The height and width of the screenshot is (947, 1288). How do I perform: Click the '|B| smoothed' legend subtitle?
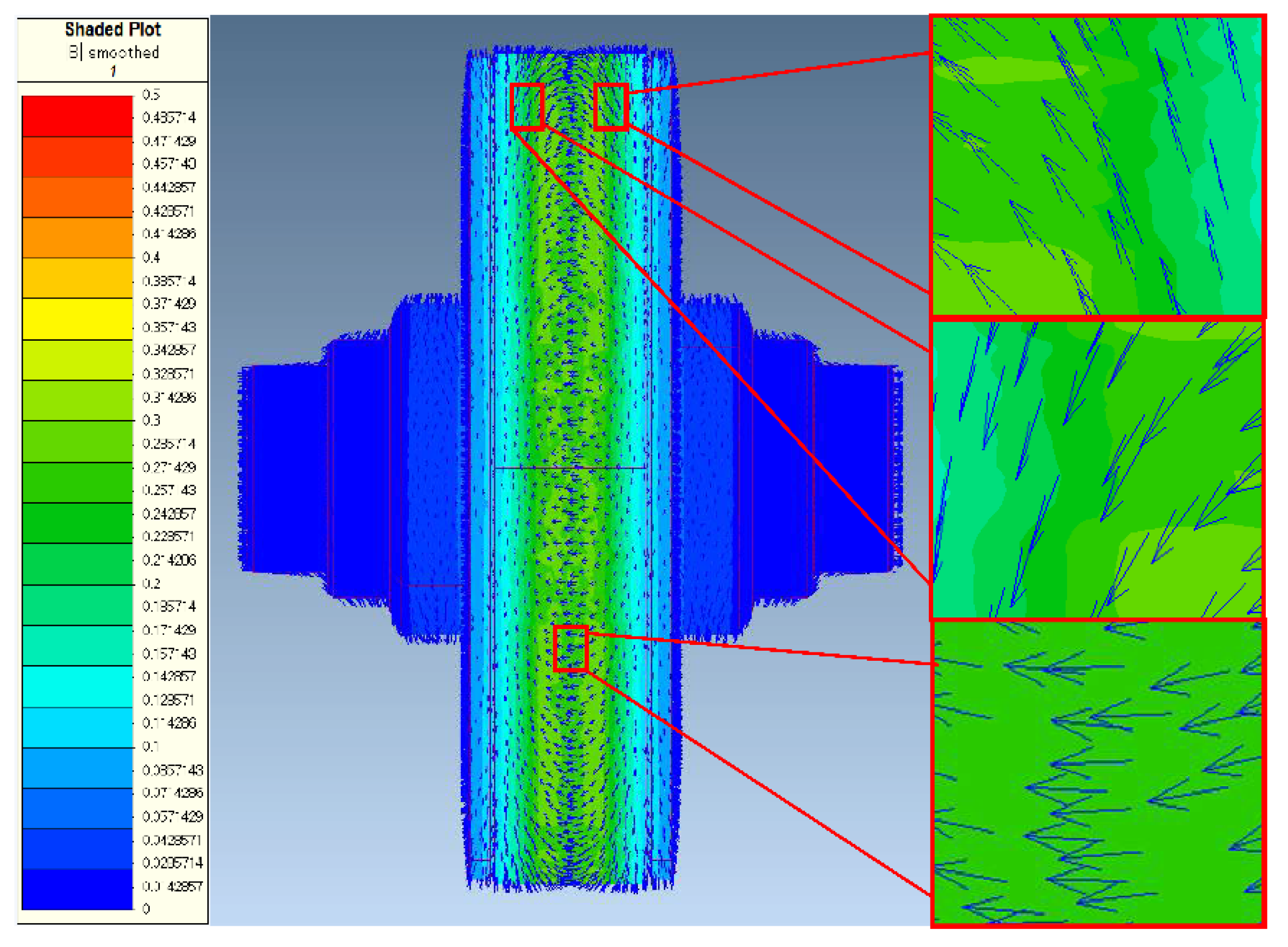click(113, 52)
